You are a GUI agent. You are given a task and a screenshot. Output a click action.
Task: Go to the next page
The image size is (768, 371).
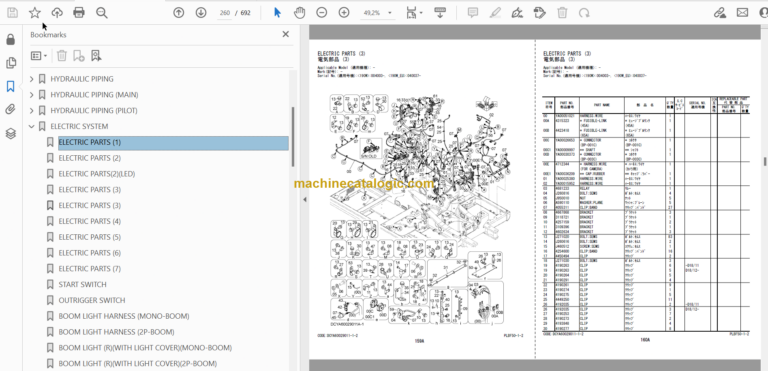(x=201, y=13)
